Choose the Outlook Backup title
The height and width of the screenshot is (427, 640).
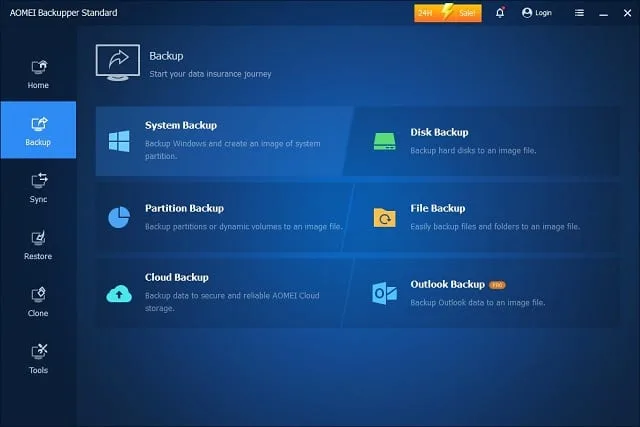(448, 284)
